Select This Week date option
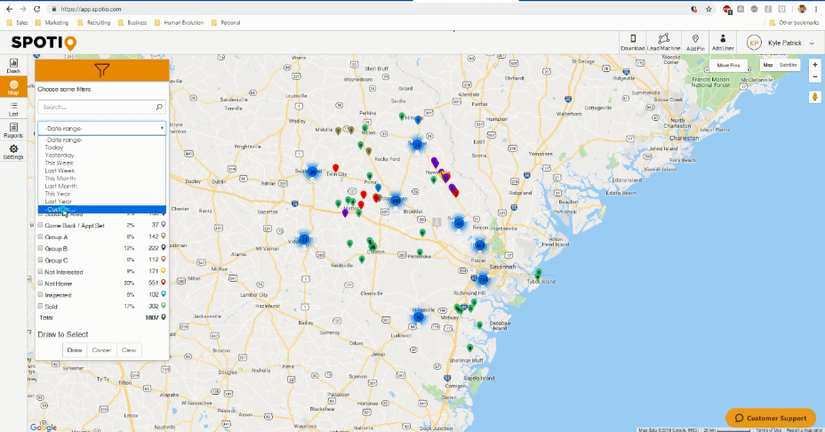Screen dimensions: 825x432 (x=102, y=163)
